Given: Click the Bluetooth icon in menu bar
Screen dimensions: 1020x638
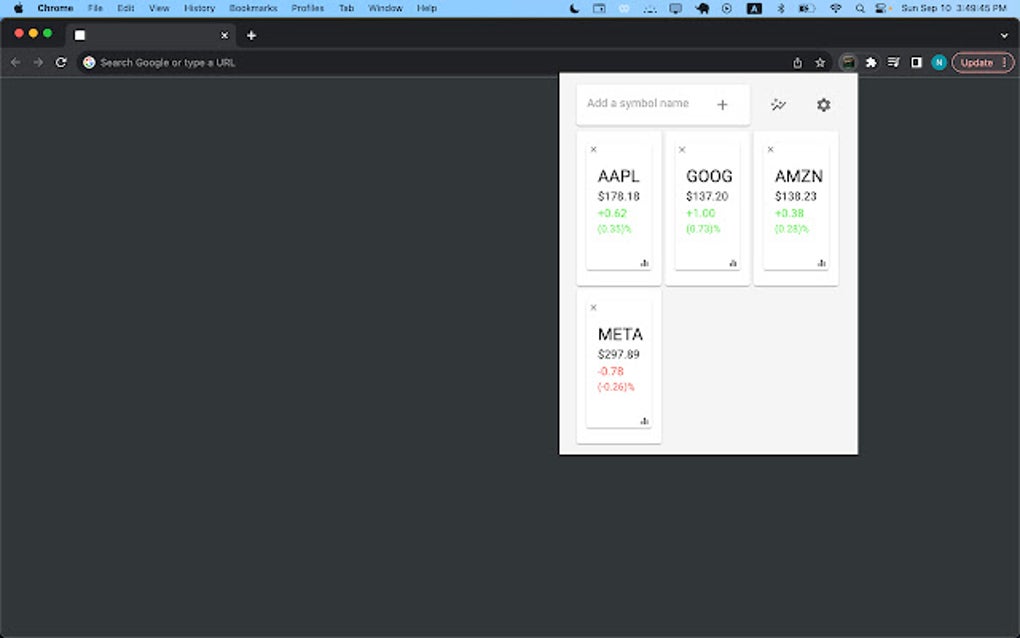Looking at the screenshot, I should click(x=781, y=8).
